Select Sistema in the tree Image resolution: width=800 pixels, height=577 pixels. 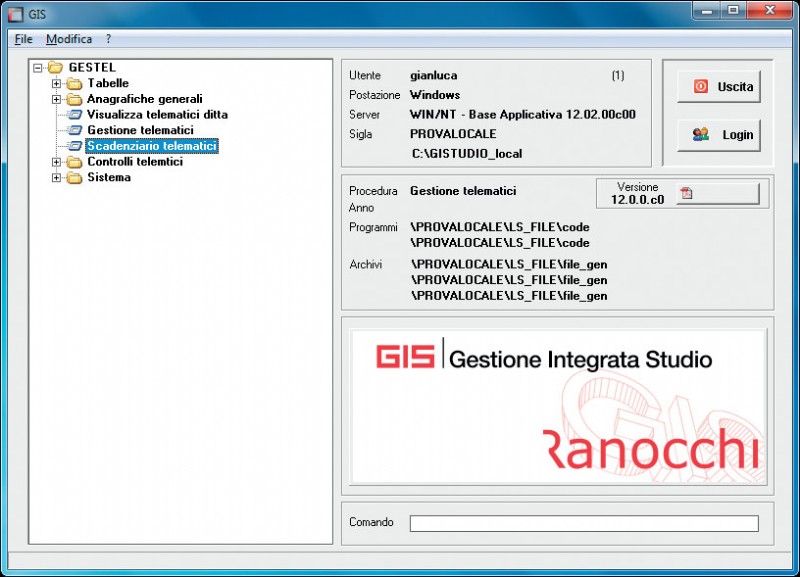109,178
